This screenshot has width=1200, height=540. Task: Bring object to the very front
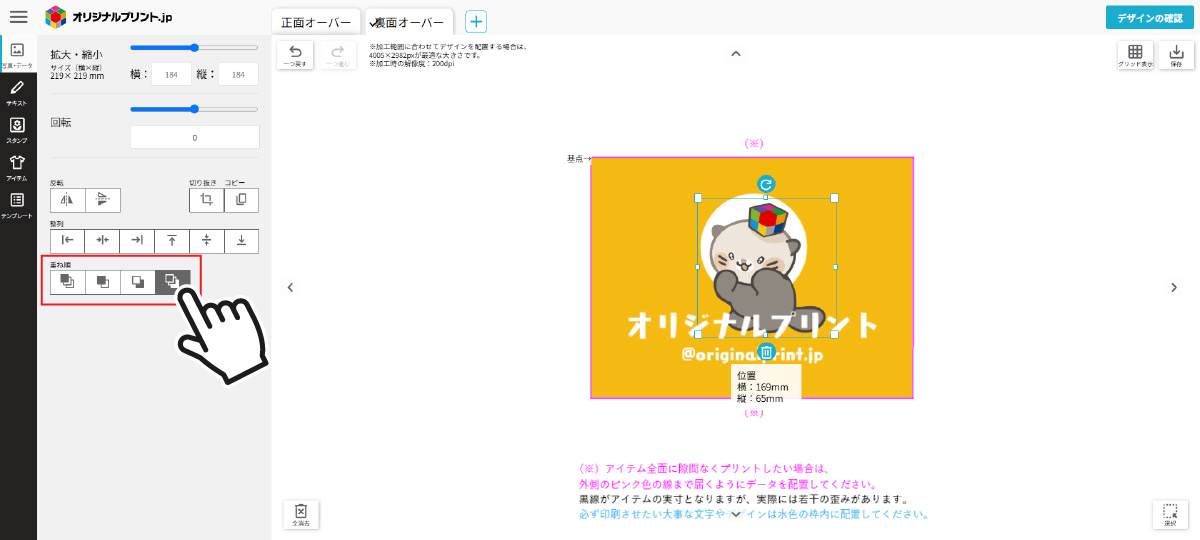(x=68, y=282)
